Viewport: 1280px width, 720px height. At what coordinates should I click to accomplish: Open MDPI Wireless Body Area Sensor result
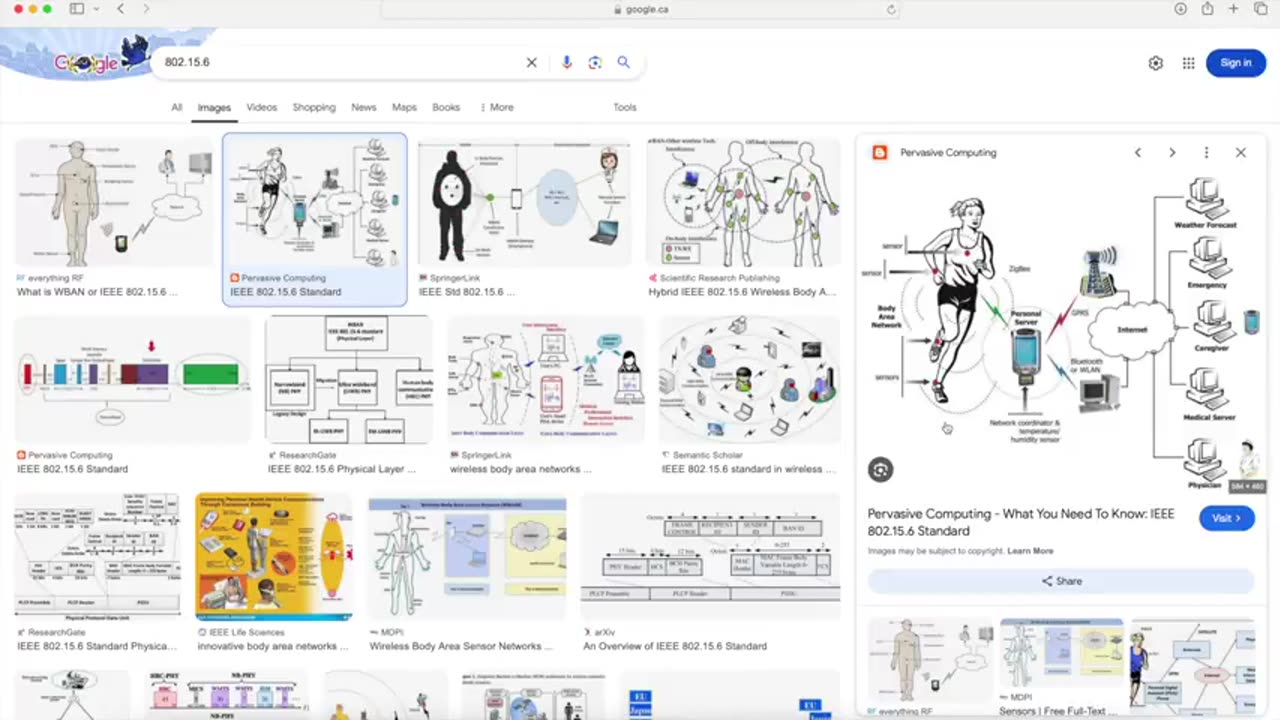click(x=467, y=556)
